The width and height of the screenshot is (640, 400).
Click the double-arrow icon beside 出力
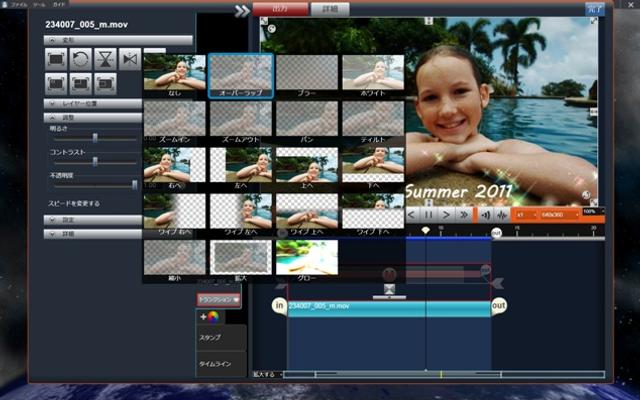click(x=242, y=11)
